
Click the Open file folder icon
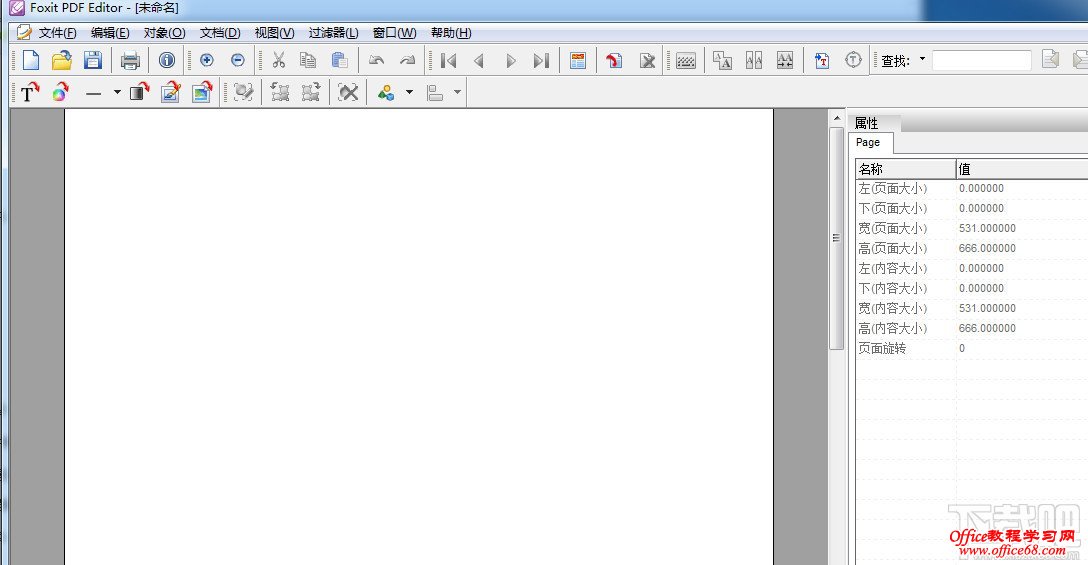(62, 61)
